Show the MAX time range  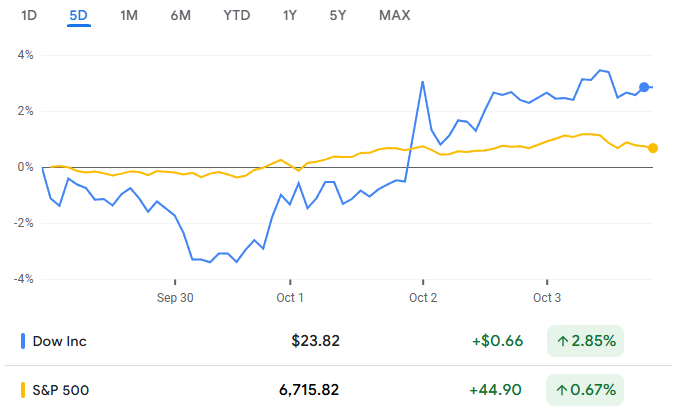[x=394, y=15]
